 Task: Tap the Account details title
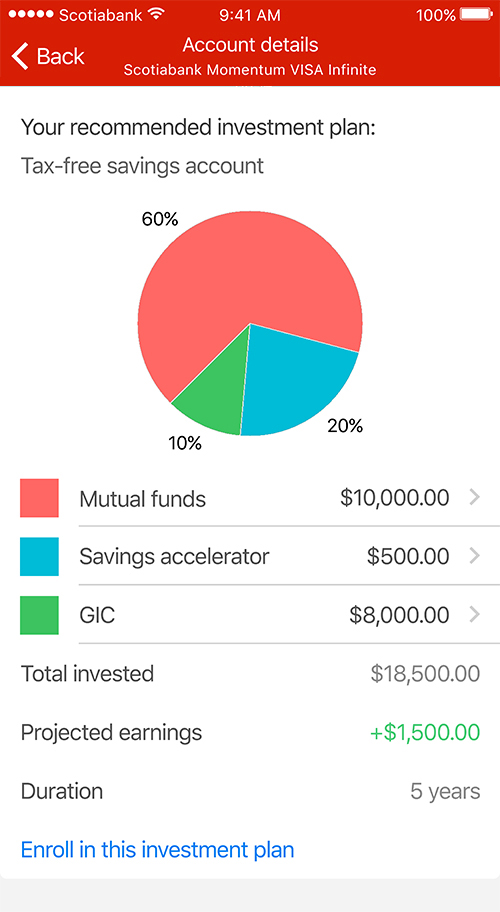pyautogui.click(x=251, y=45)
